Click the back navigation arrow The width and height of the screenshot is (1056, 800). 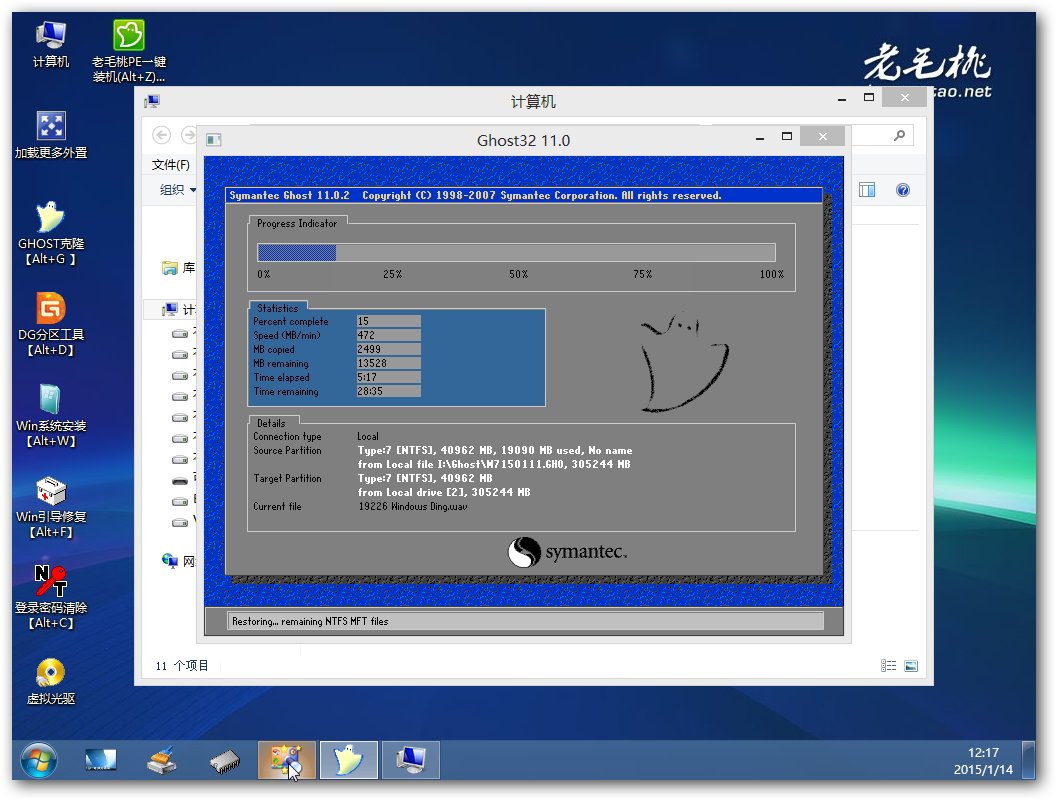coord(160,134)
